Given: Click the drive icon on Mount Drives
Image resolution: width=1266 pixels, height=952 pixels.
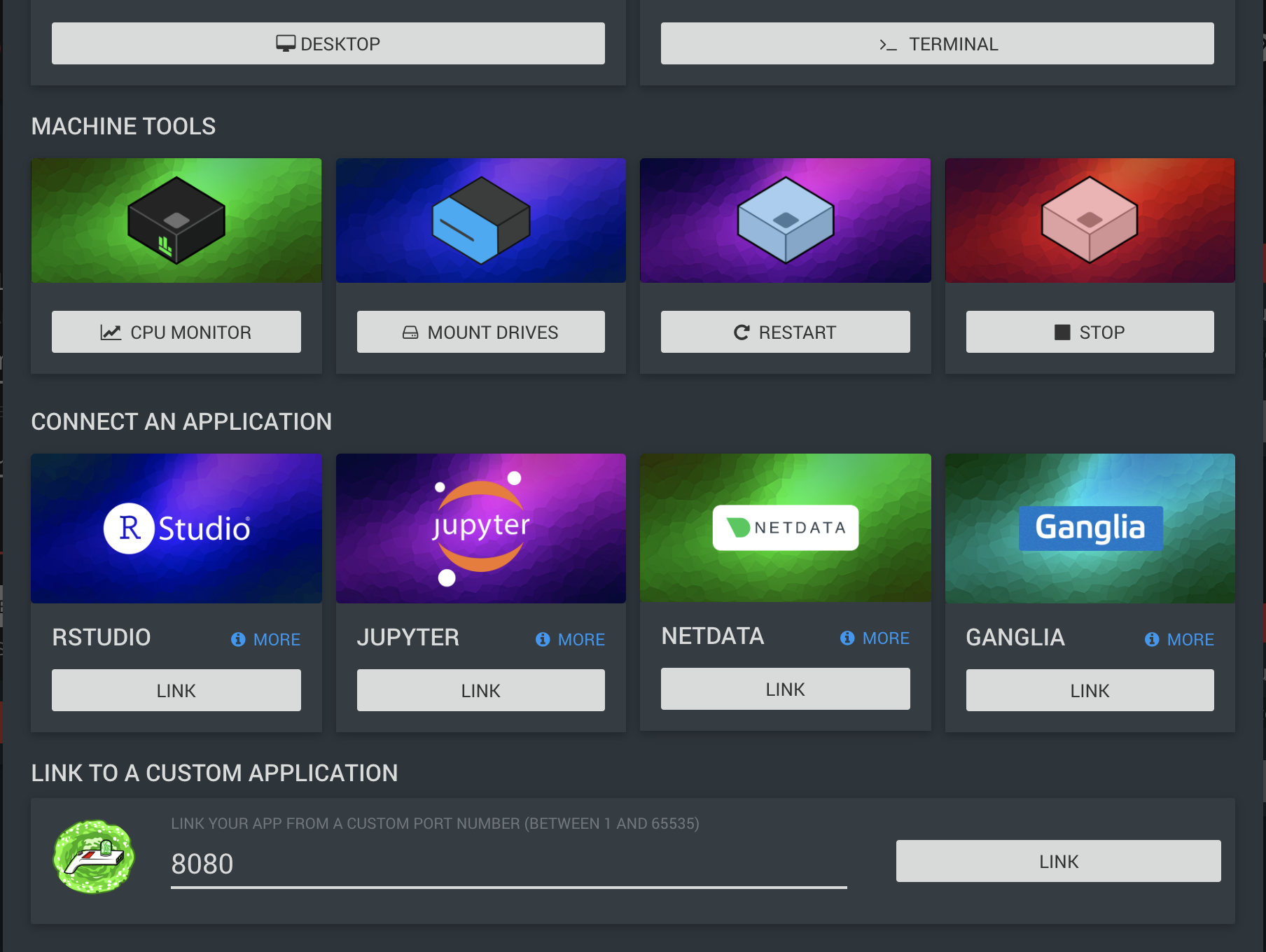Looking at the screenshot, I should tap(410, 332).
